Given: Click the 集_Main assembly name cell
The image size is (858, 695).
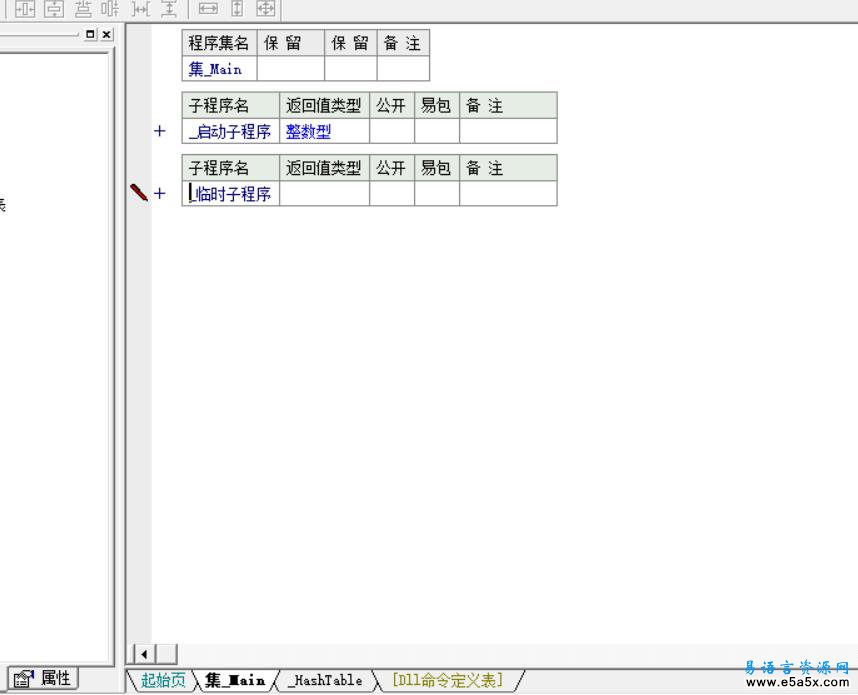Looking at the screenshot, I should (x=220, y=69).
